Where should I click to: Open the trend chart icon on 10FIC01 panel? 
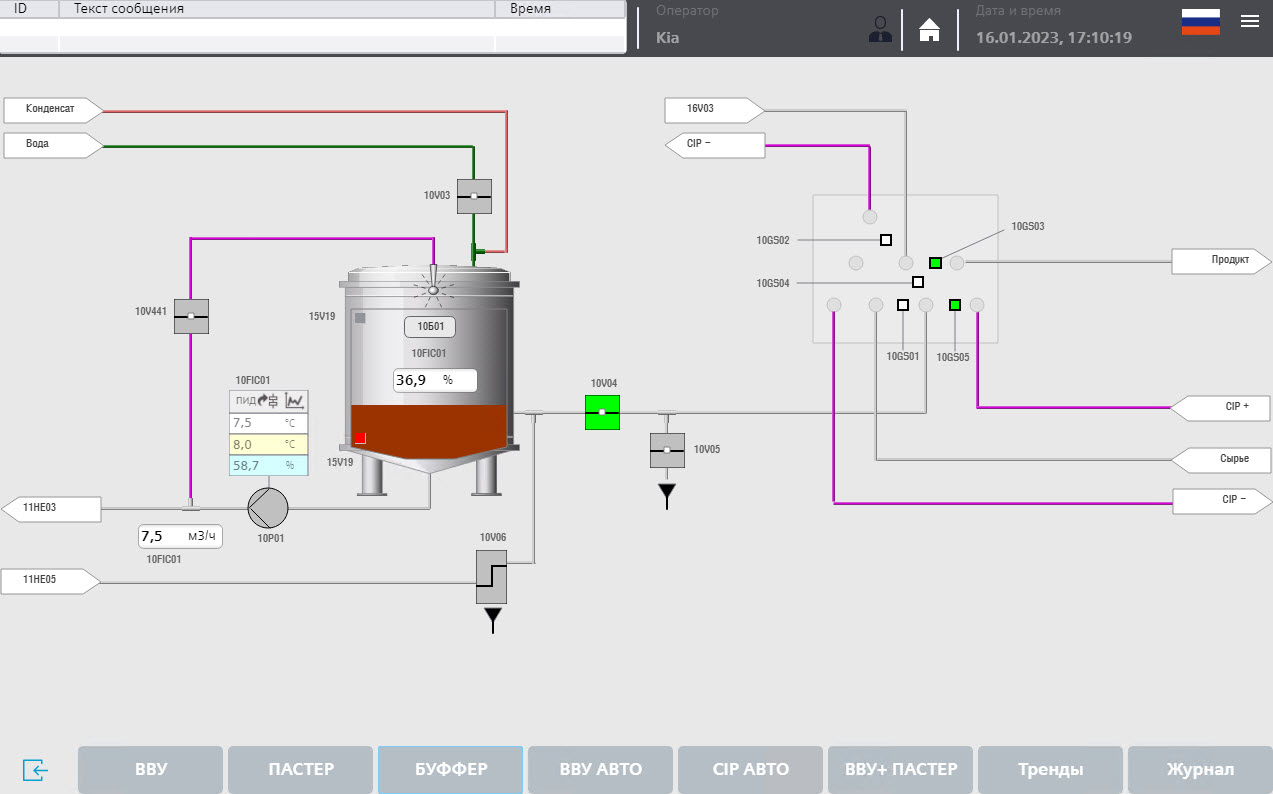(x=295, y=401)
